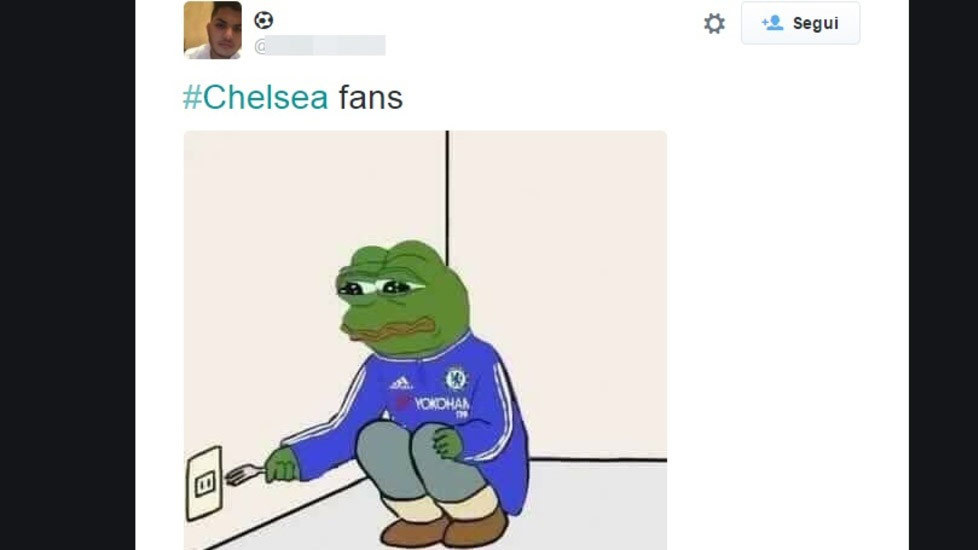Click the word fans in the tweet
Image resolution: width=978 pixels, height=550 pixels.
370,98
